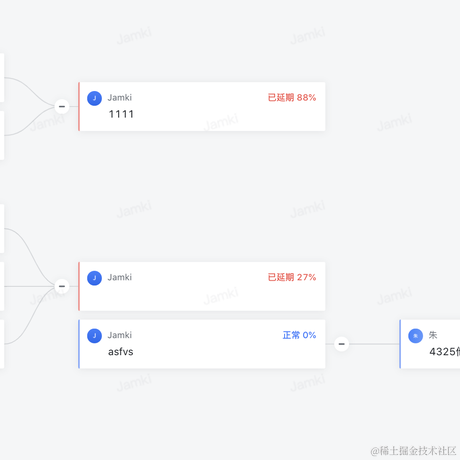This screenshot has width=460, height=460.
Task: Select the Jamki owner name above asfvs
Action: coord(120,335)
